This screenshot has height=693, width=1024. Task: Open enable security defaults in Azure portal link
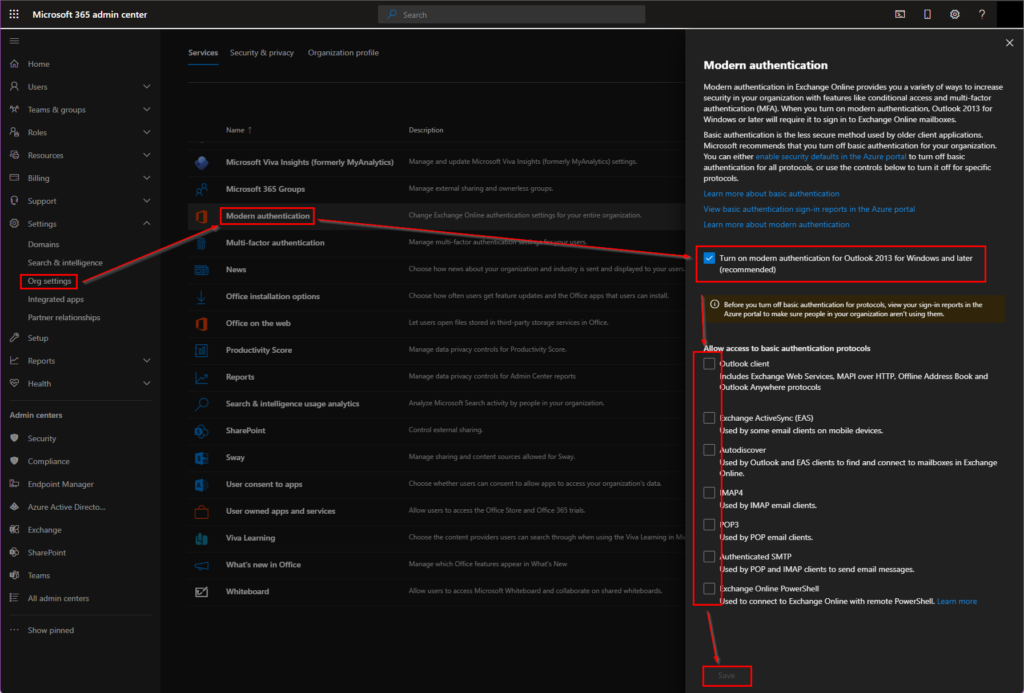[831, 157]
